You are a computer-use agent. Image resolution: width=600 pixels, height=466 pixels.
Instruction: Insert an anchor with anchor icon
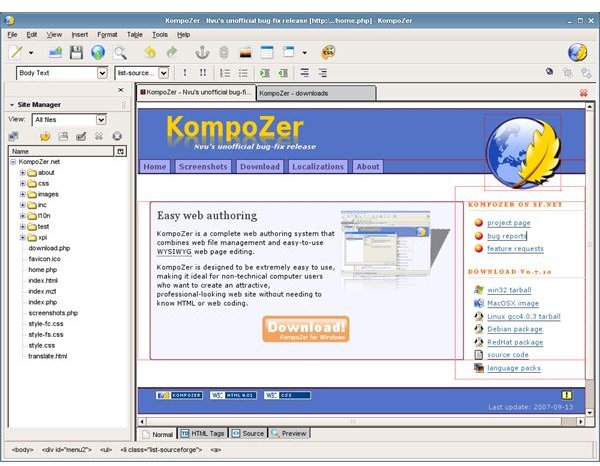pos(202,52)
